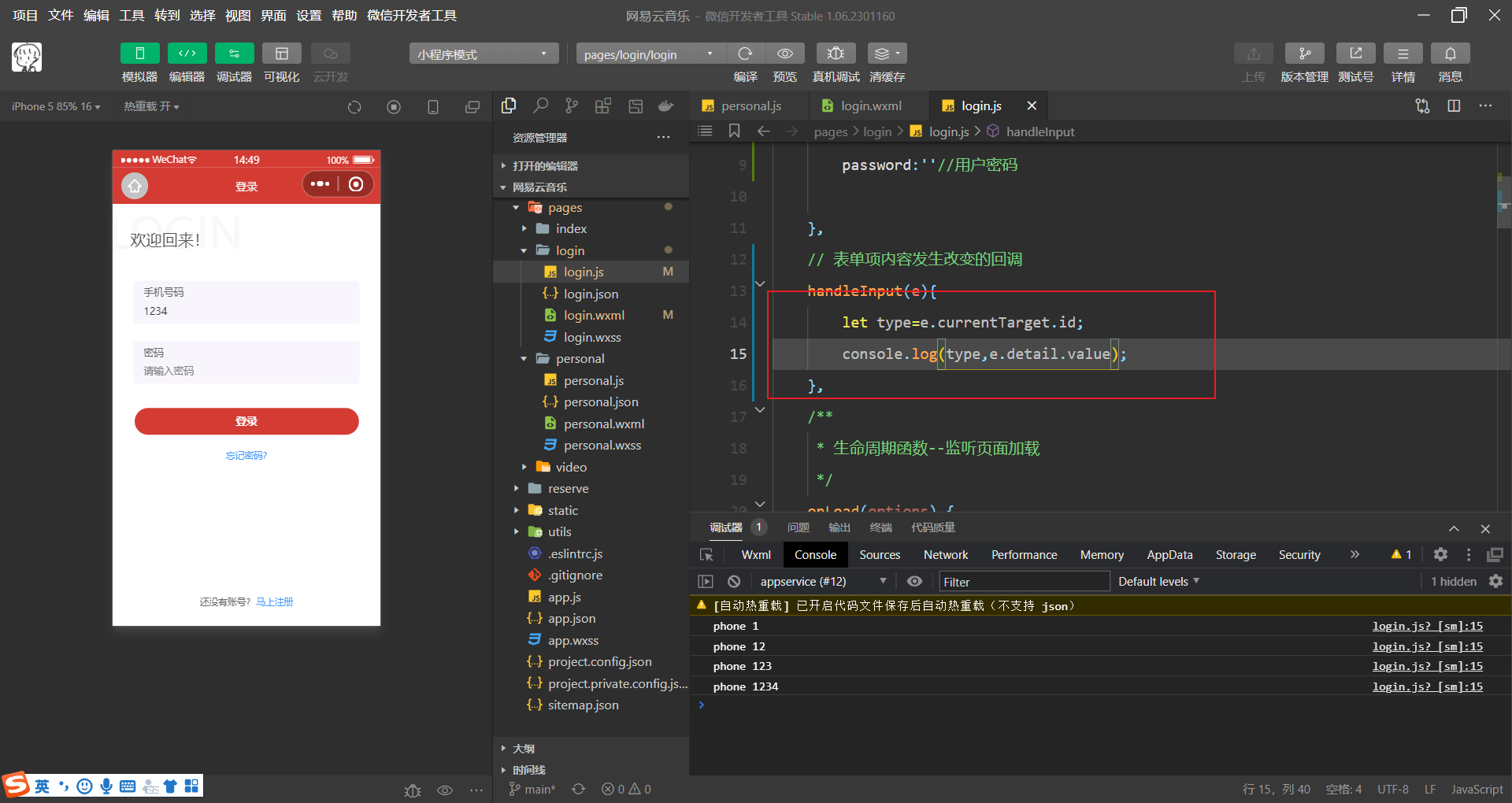The width and height of the screenshot is (1512, 803).
Task: Click the main* branch in status bar
Action: coord(532,789)
